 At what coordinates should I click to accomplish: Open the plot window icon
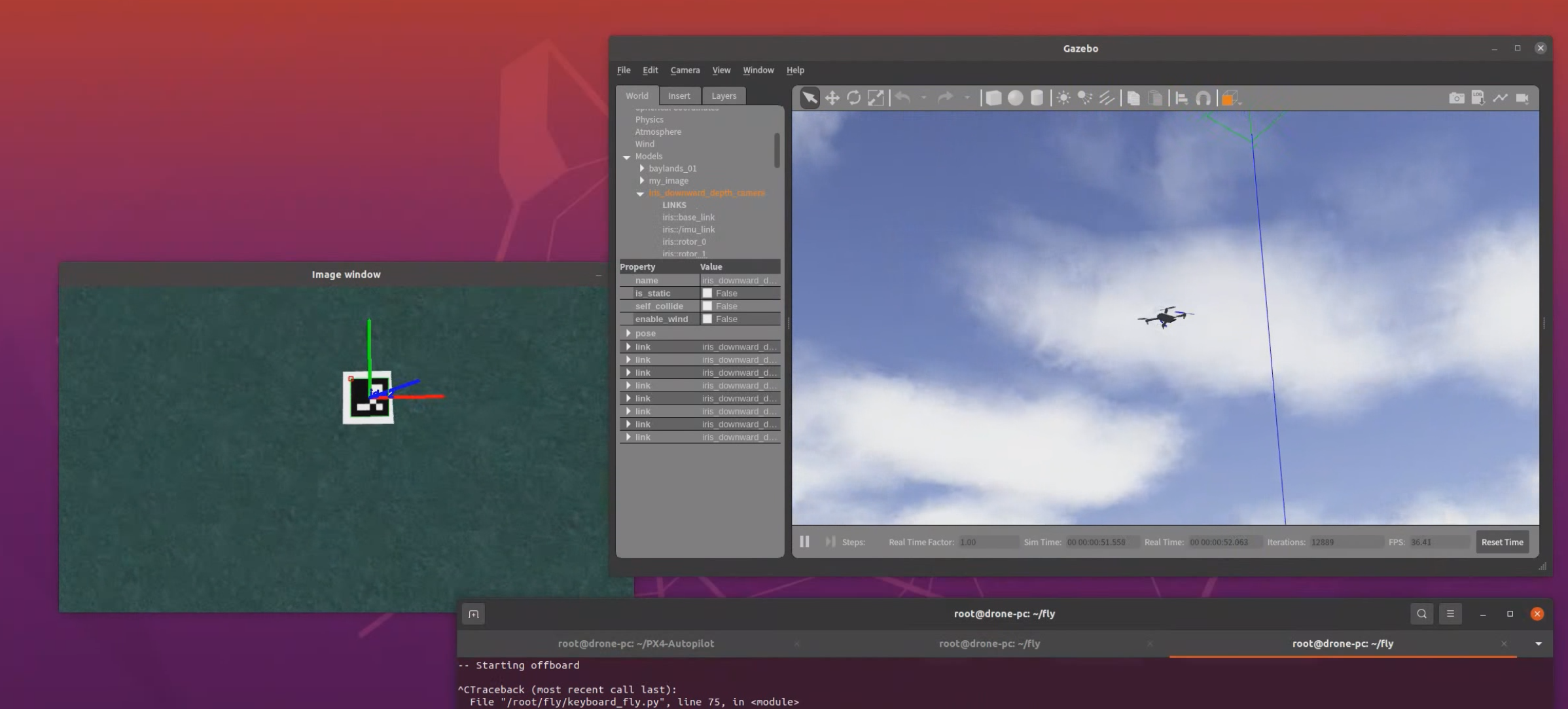click(1500, 98)
